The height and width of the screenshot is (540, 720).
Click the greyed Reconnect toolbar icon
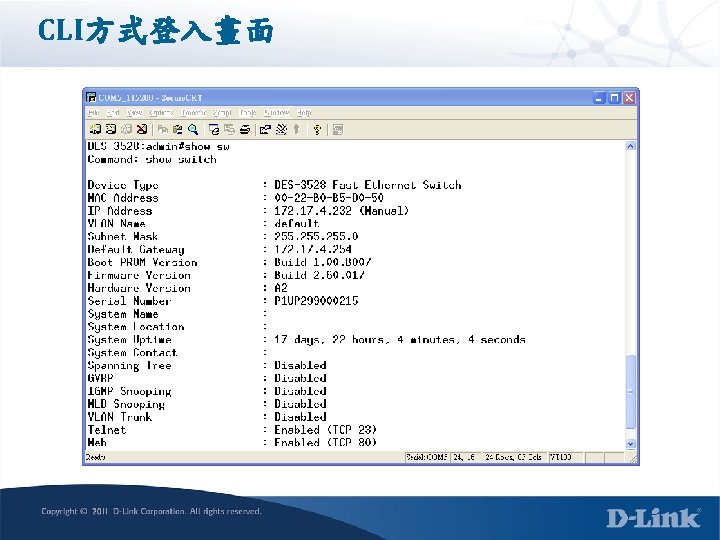click(126, 129)
